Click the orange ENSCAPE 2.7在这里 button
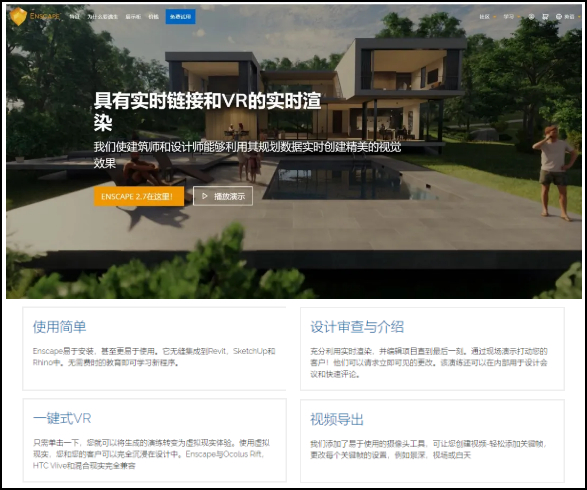The height and width of the screenshot is (490, 587). [139, 196]
